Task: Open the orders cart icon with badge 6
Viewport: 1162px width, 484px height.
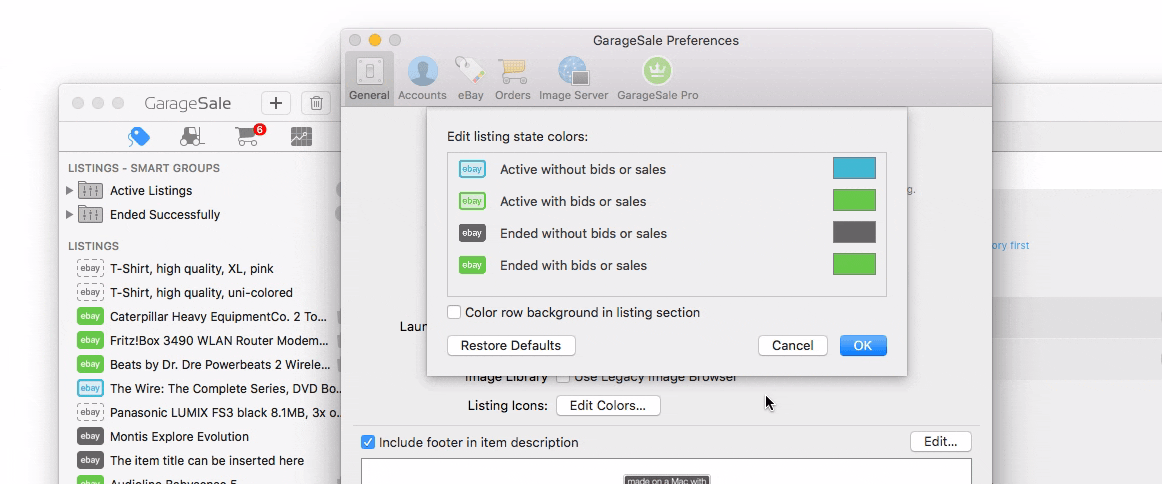Action: pos(248,136)
